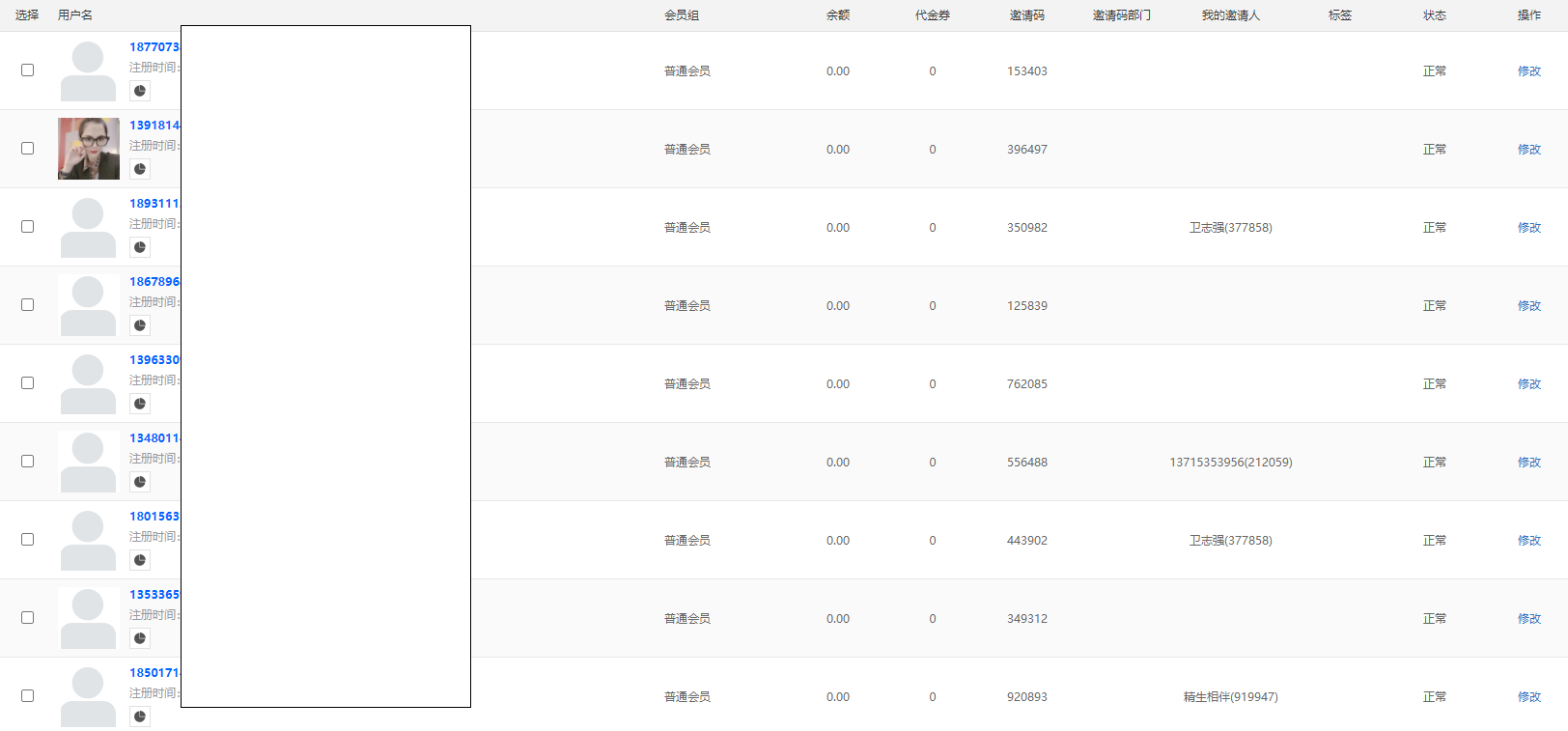Tick the checkbox for the 920893 invite code row
This screenshot has height=731, width=1568.
click(x=27, y=696)
